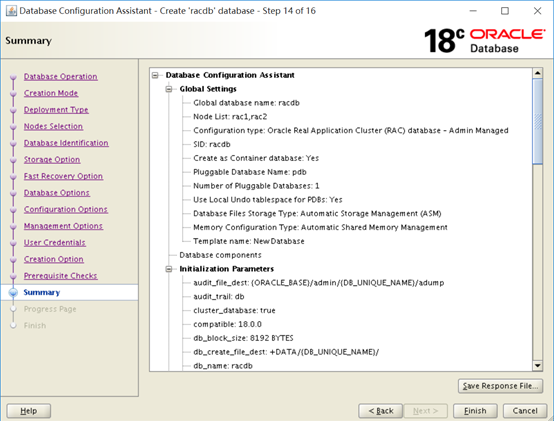The height and width of the screenshot is (421, 554).
Task: Select the Configuration type RAC row
Action: (x=350, y=130)
